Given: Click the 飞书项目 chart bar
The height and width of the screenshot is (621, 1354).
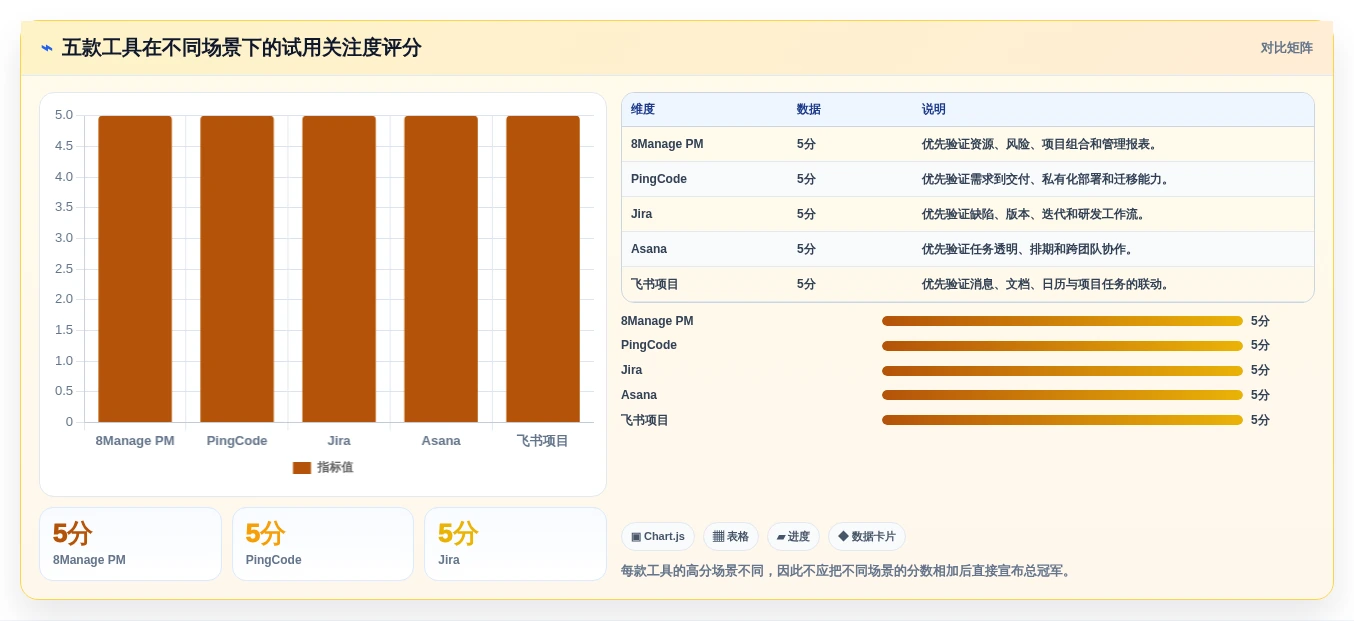Looking at the screenshot, I should (x=543, y=269).
